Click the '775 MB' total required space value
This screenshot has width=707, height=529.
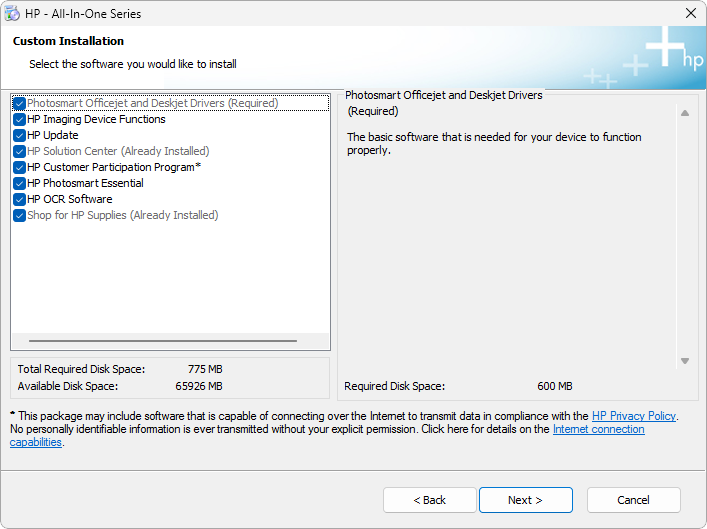[x=205, y=369]
